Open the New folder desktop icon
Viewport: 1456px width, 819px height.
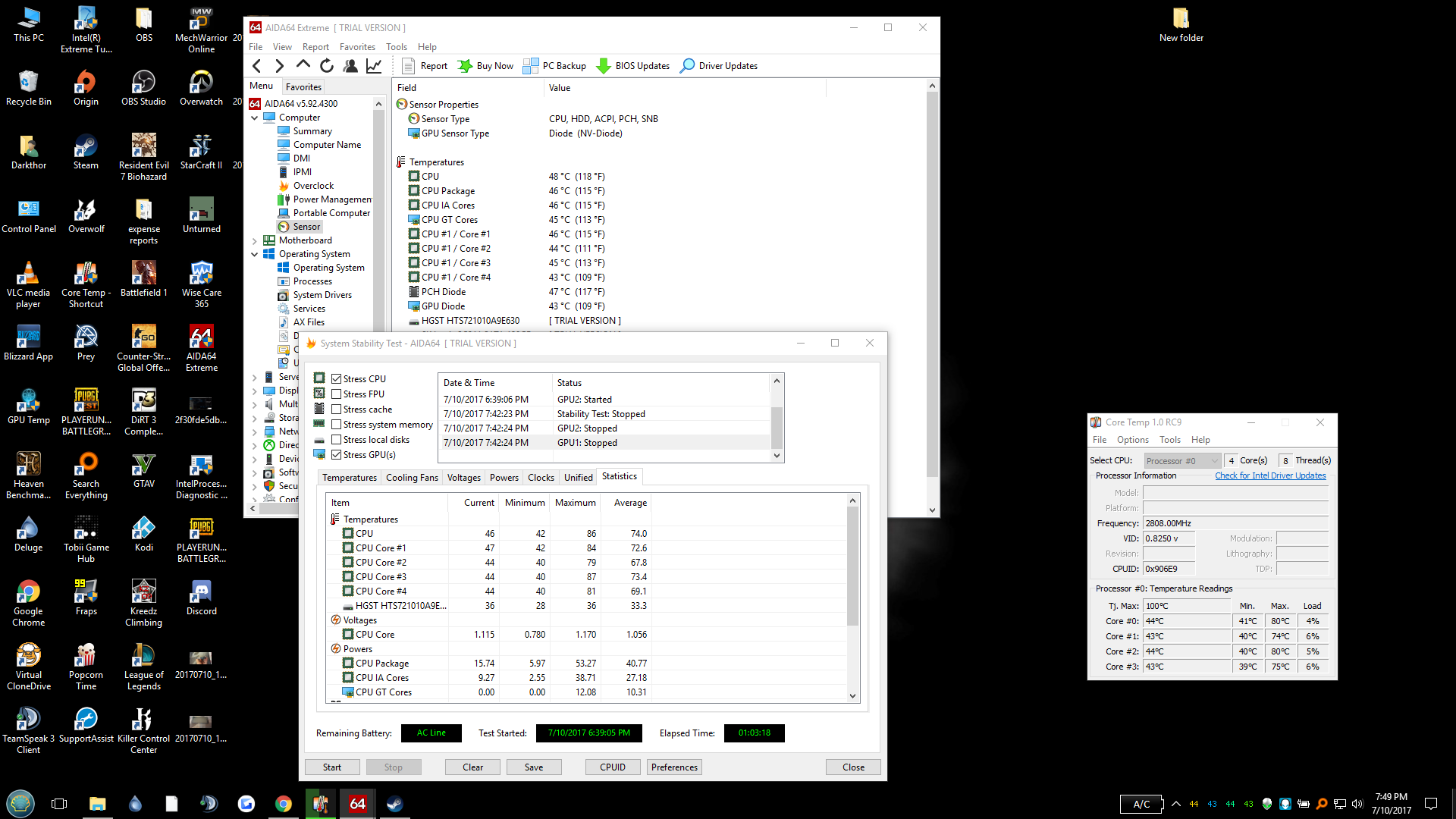click(1181, 24)
